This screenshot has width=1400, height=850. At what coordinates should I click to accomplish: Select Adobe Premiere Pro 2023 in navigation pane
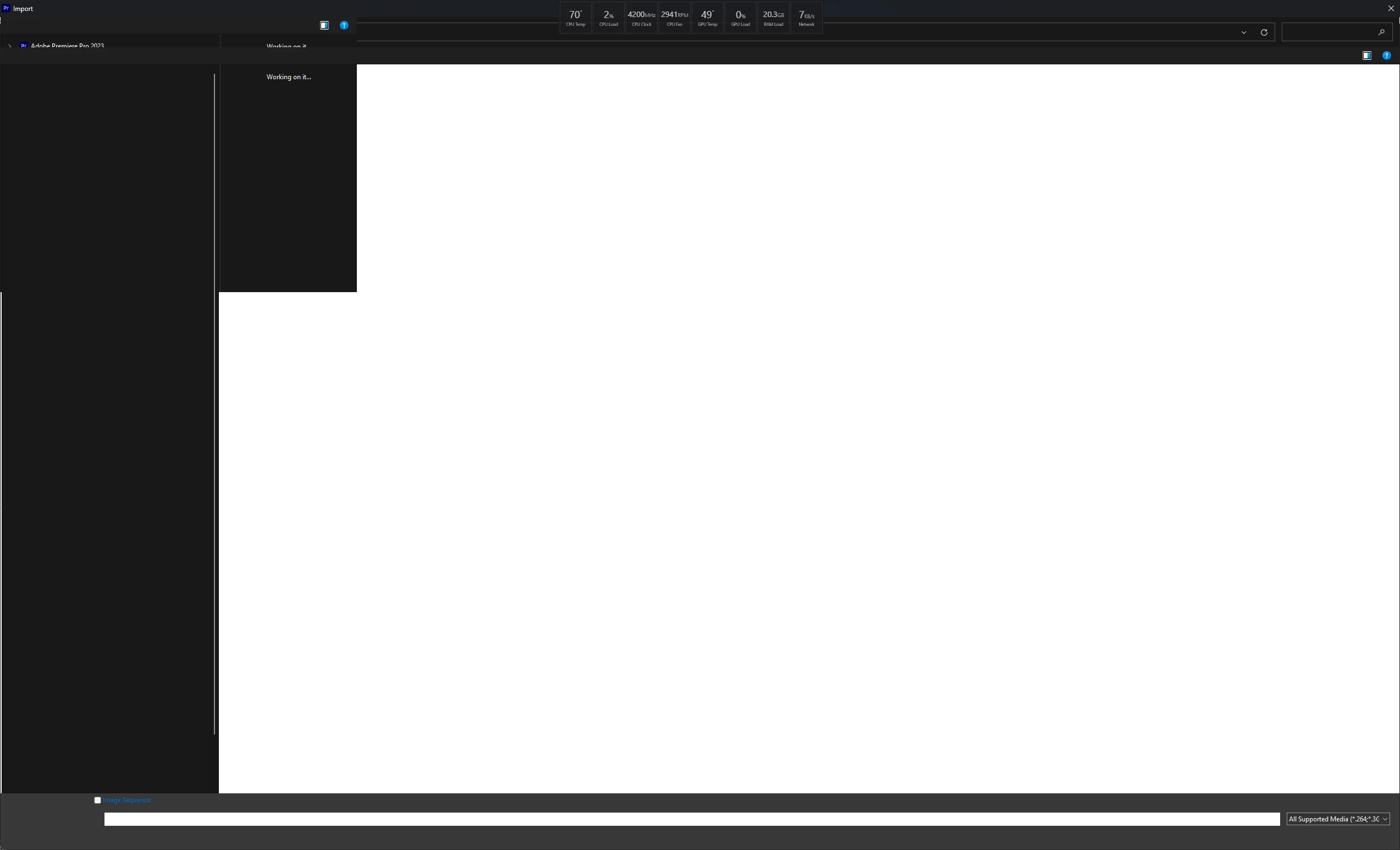click(67, 46)
